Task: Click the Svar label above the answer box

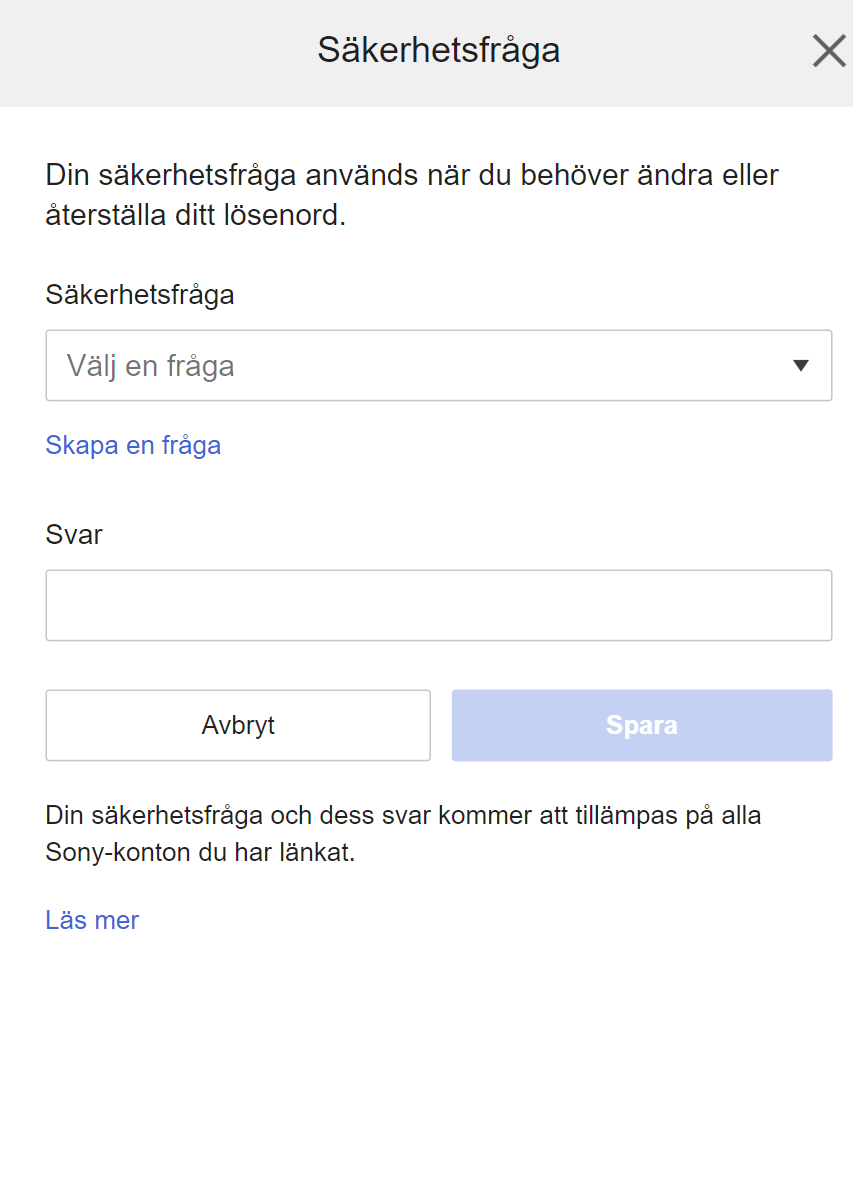Action: pos(73,535)
